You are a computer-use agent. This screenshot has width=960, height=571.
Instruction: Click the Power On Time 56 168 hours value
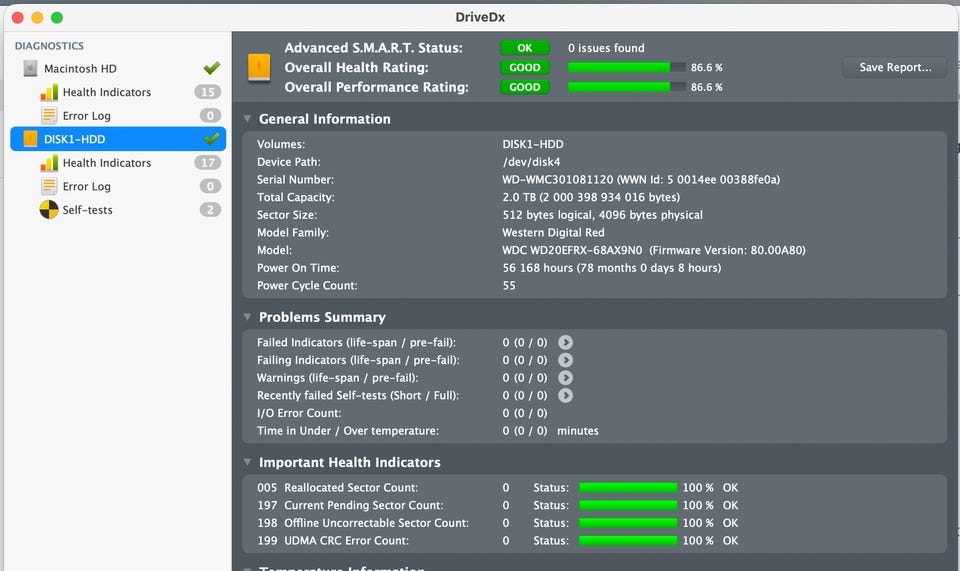tap(612, 267)
